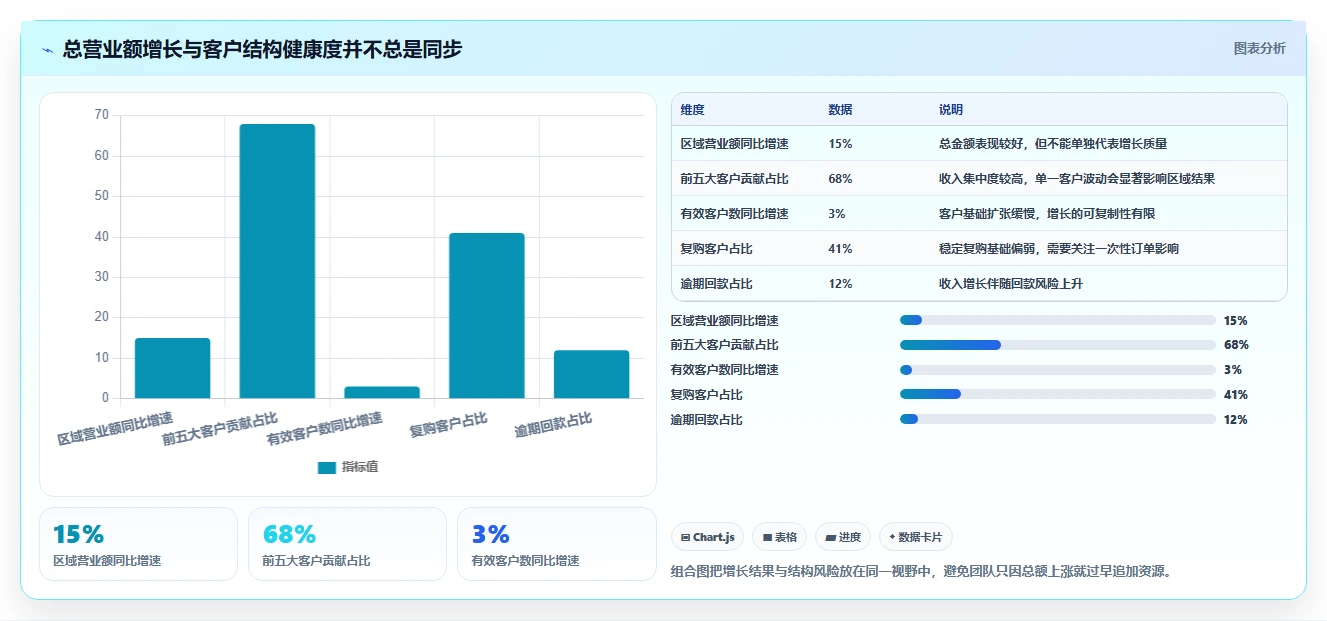Viewport: 1327px width, 621px height.
Task: Click the 区域营业额同比增速 bar in chart
Action: [173, 368]
